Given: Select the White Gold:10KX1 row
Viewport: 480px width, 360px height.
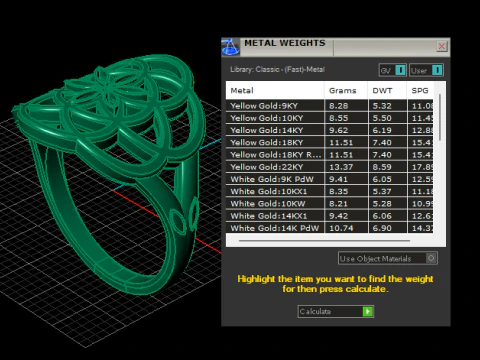Looking at the screenshot, I should pyautogui.click(x=330, y=191).
